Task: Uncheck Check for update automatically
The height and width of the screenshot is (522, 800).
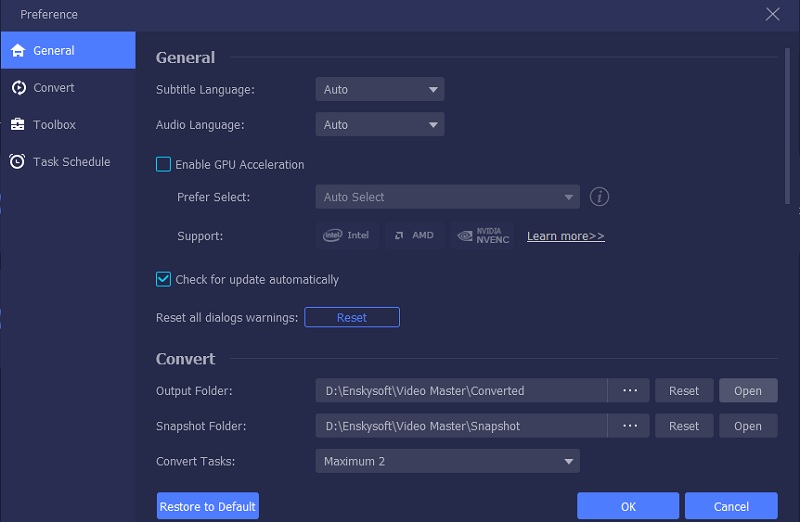Action: coord(164,280)
